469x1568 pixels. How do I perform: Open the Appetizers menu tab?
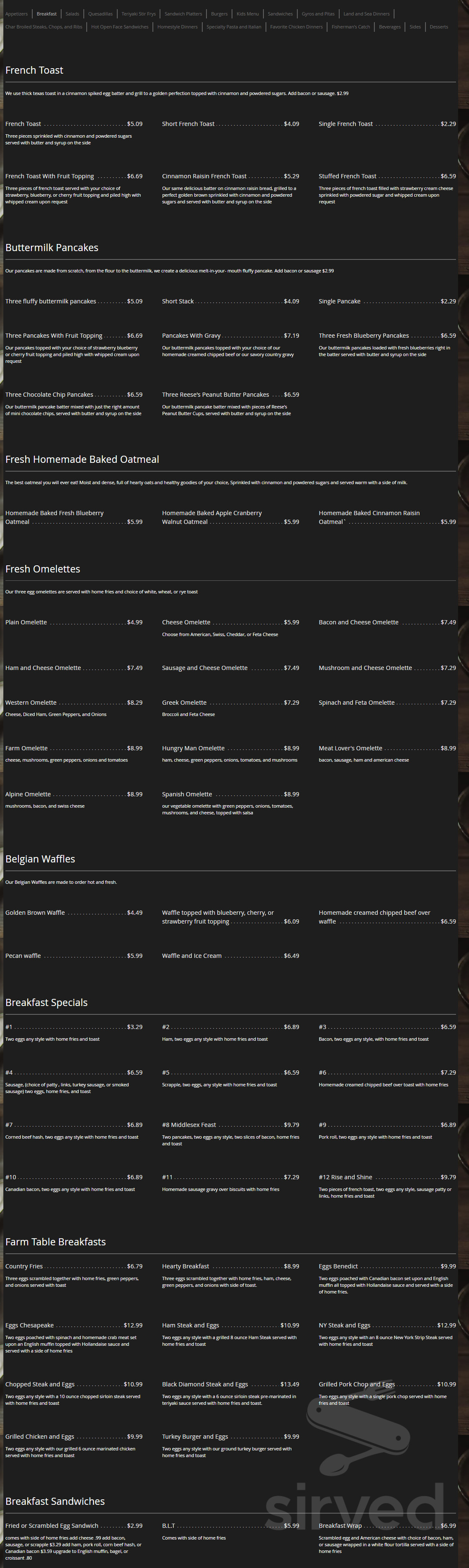click(16, 13)
